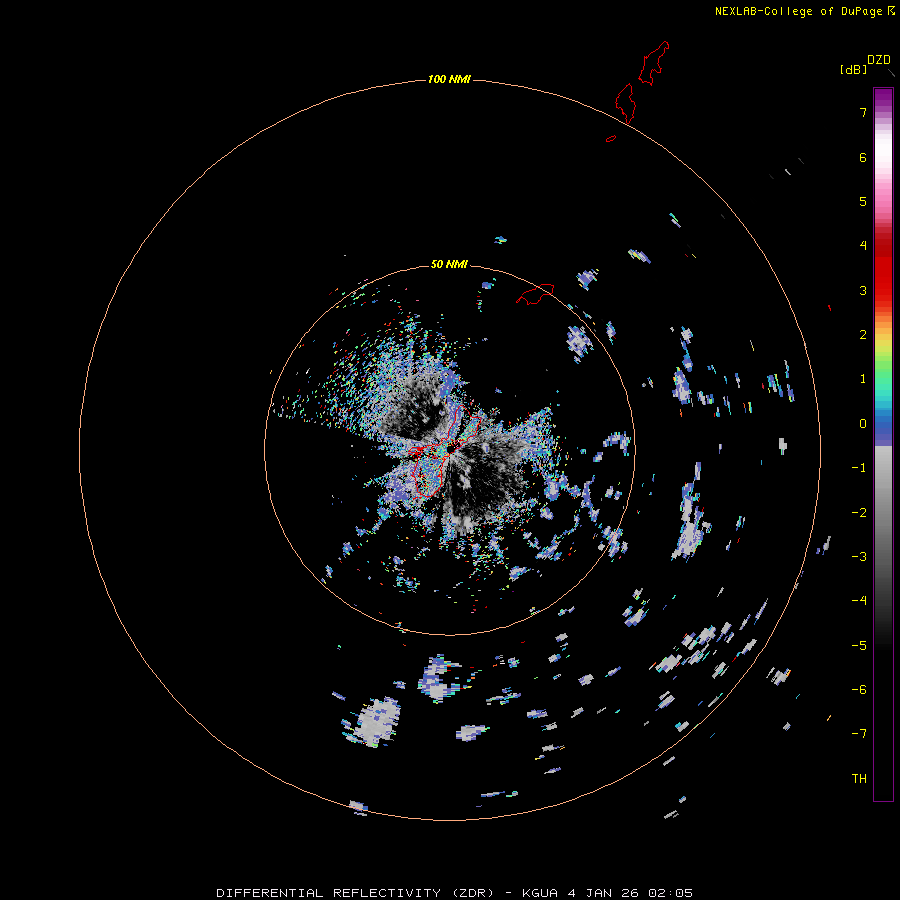Click the red island outline on the 50 NMI ring
Image resolution: width=900 pixels, height=900 pixels.
(535, 294)
